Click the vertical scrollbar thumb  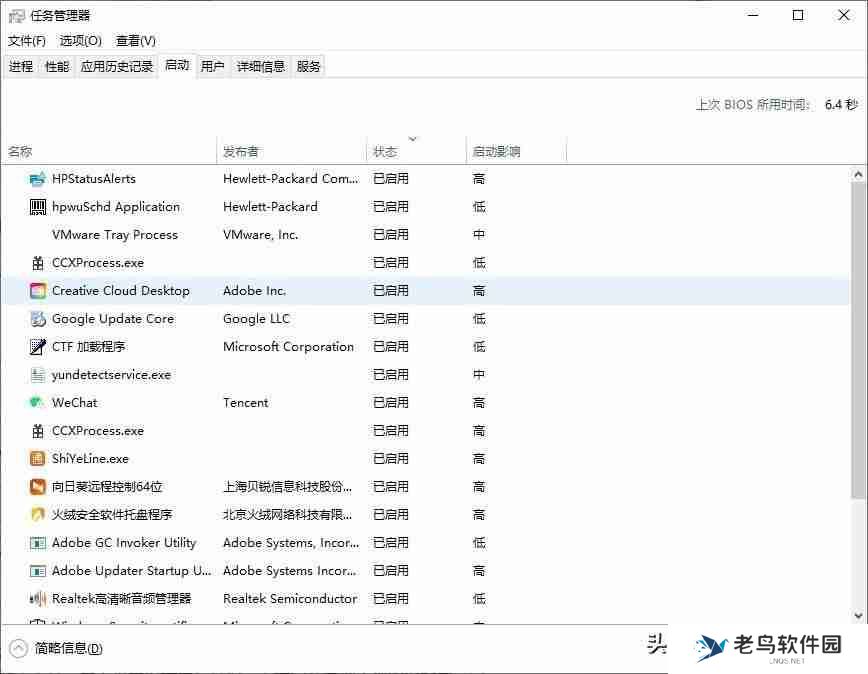pos(858,340)
